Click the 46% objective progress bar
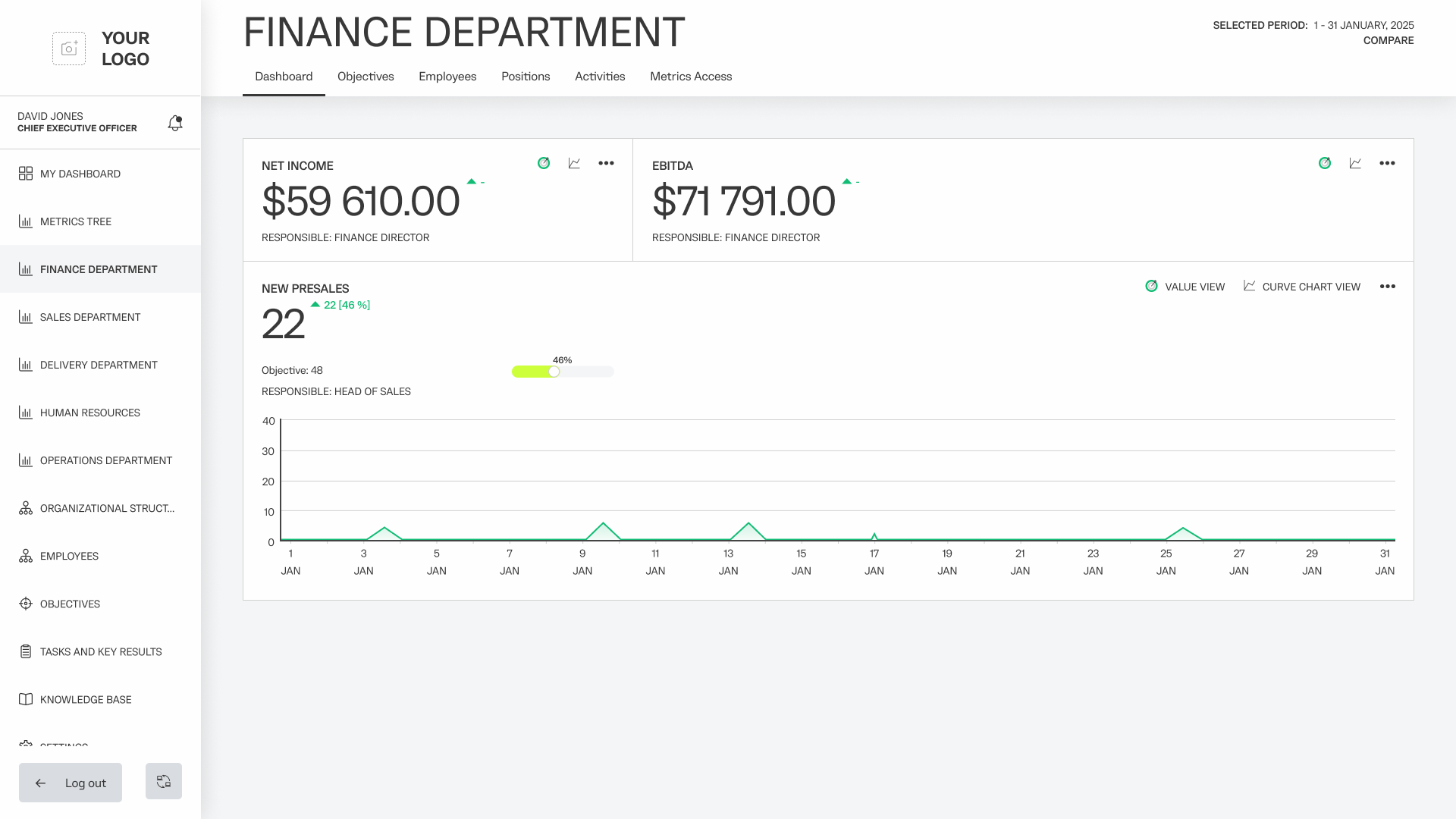This screenshot has height=819, width=1456. point(563,372)
